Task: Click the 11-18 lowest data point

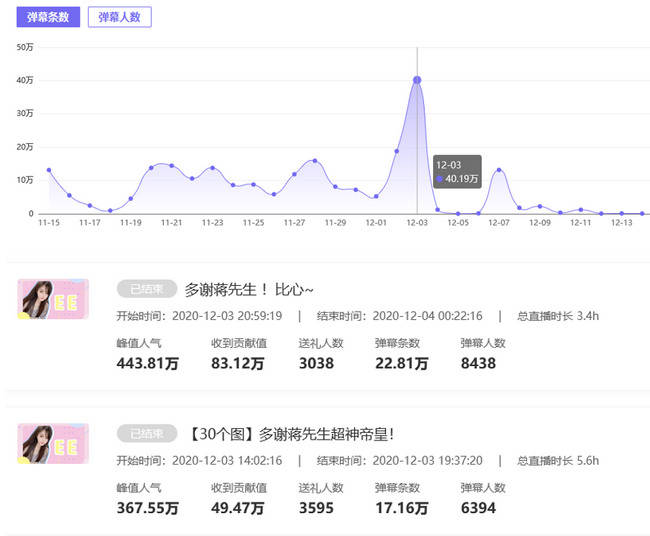Action: (x=110, y=210)
